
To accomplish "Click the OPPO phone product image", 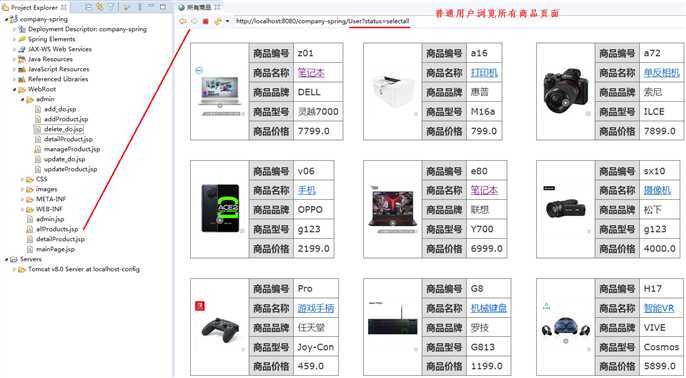I will tap(220, 208).
